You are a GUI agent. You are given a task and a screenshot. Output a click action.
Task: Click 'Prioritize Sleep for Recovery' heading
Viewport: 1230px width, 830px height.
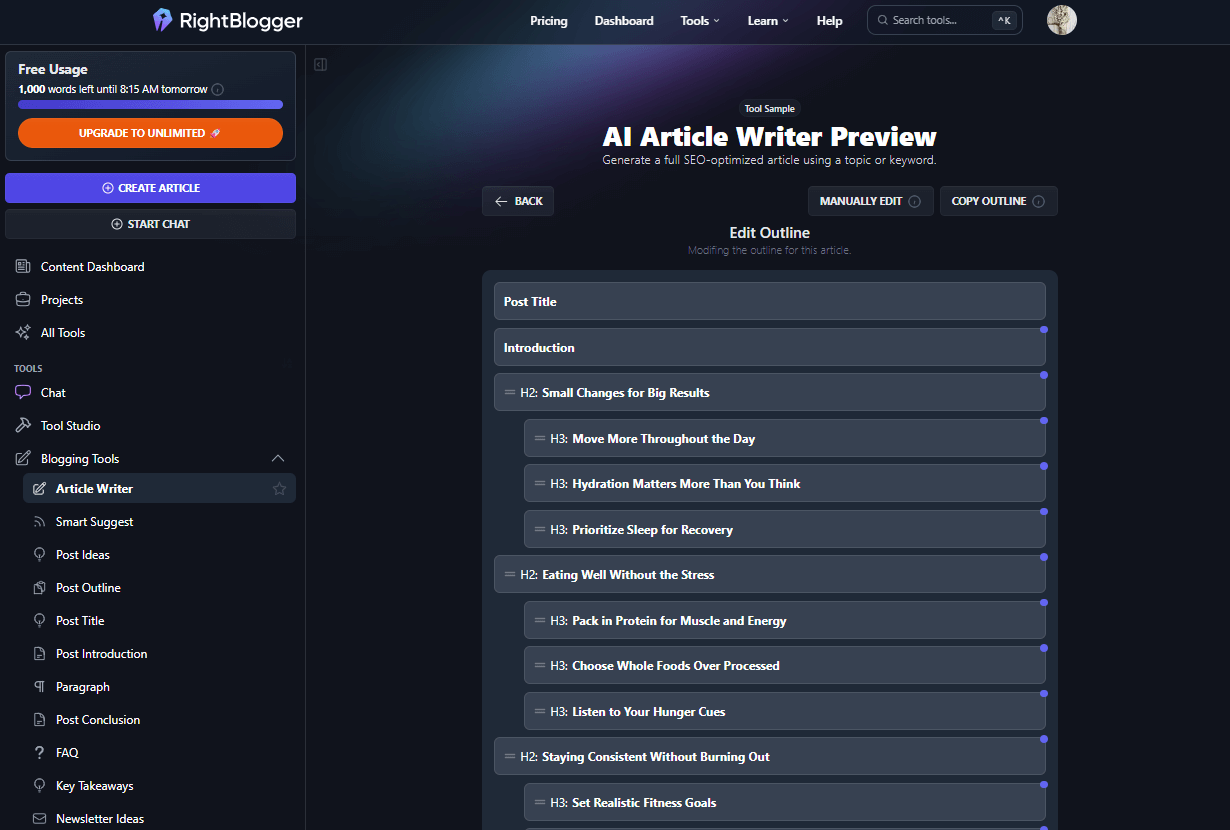652,530
